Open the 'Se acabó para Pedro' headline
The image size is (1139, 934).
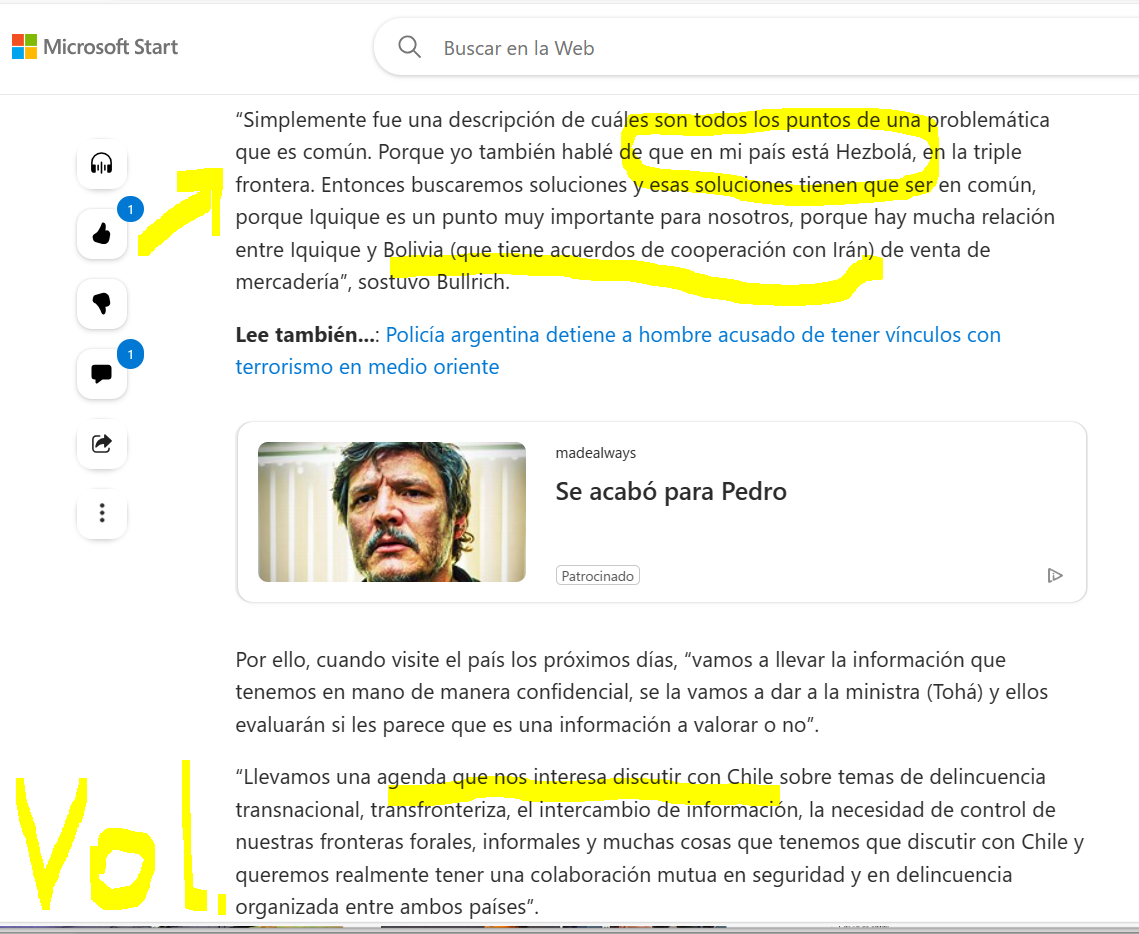(670, 492)
